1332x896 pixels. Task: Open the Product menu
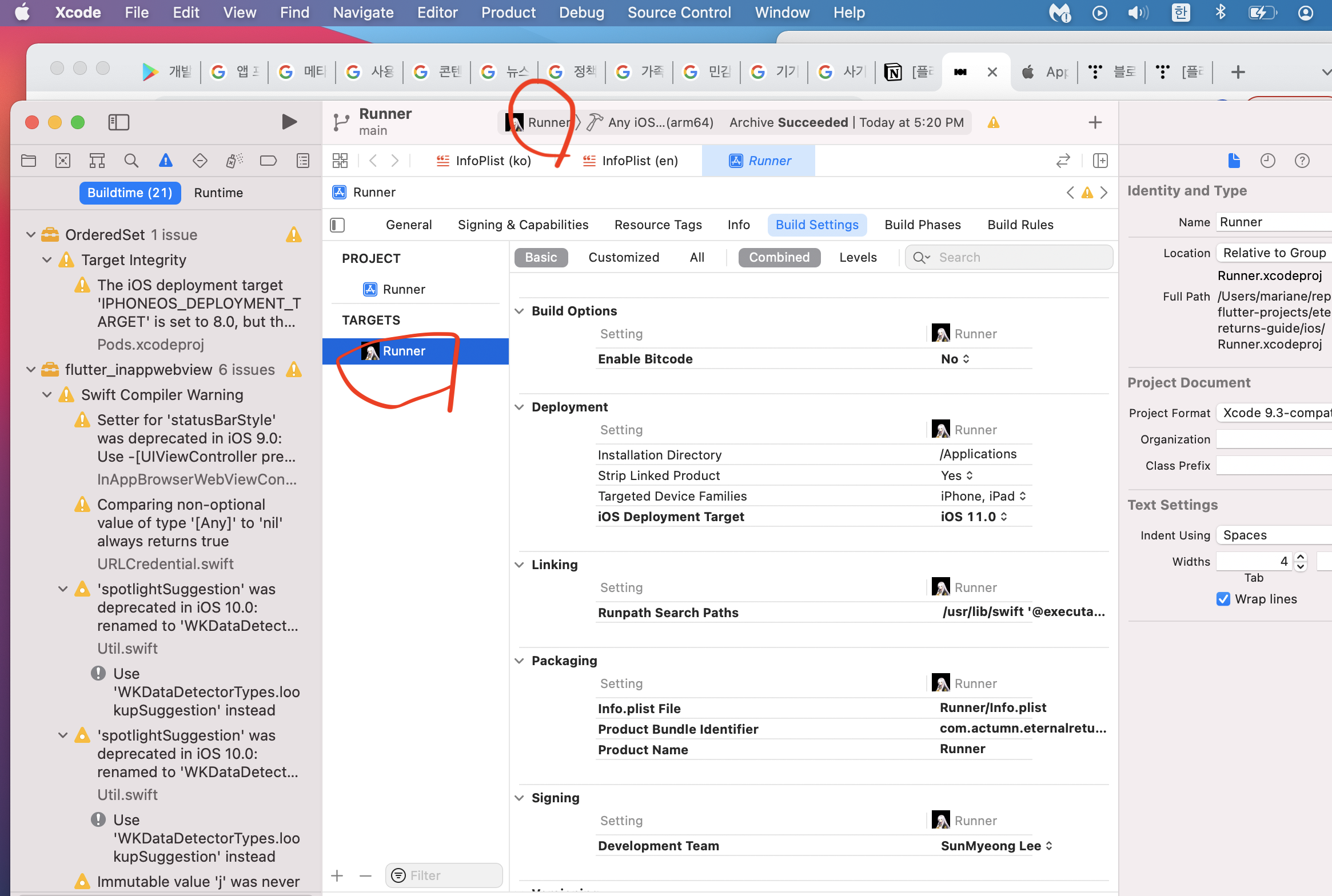(508, 13)
